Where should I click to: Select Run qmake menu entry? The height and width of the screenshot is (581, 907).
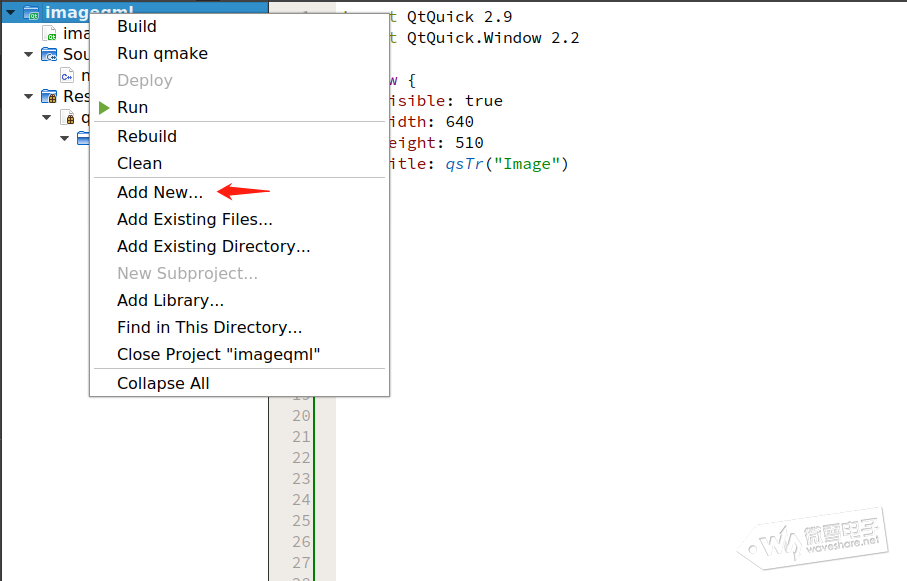[162, 53]
